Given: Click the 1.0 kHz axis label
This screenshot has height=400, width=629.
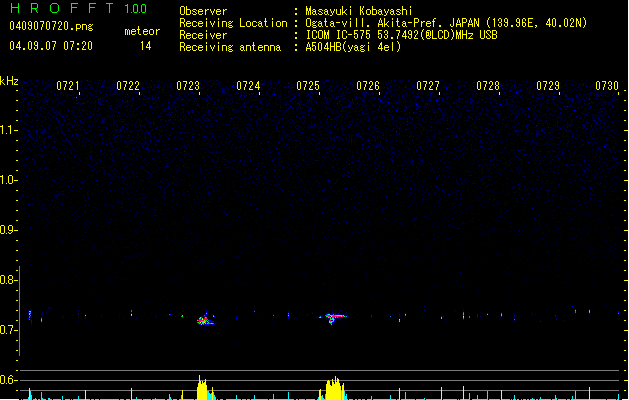Looking at the screenshot, I should click(8, 180).
